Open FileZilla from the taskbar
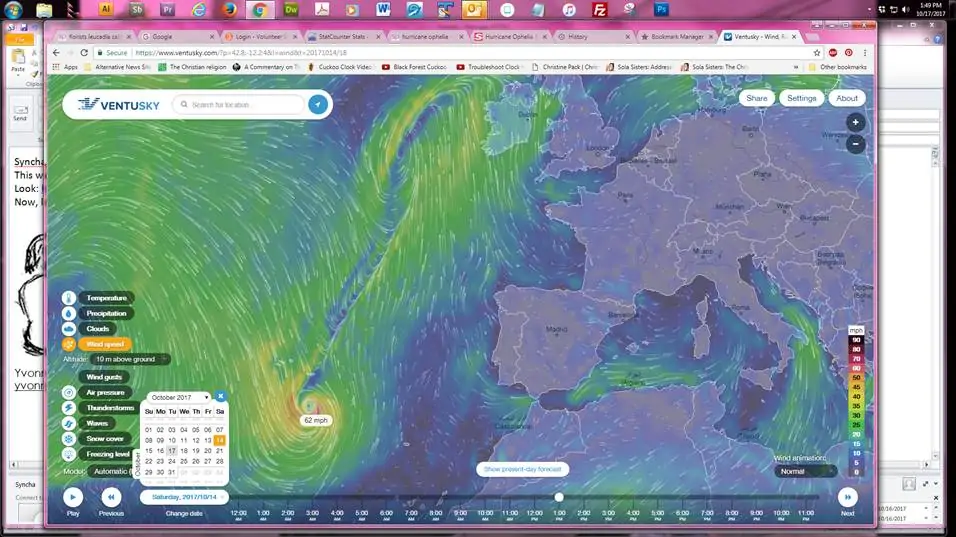 point(600,9)
